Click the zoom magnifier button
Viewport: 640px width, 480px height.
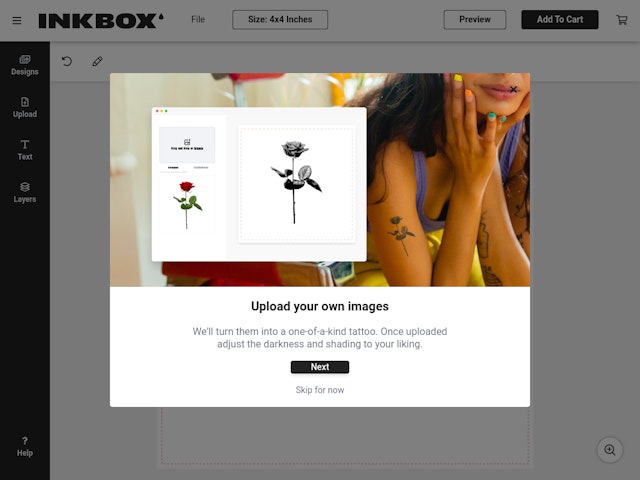click(x=610, y=450)
